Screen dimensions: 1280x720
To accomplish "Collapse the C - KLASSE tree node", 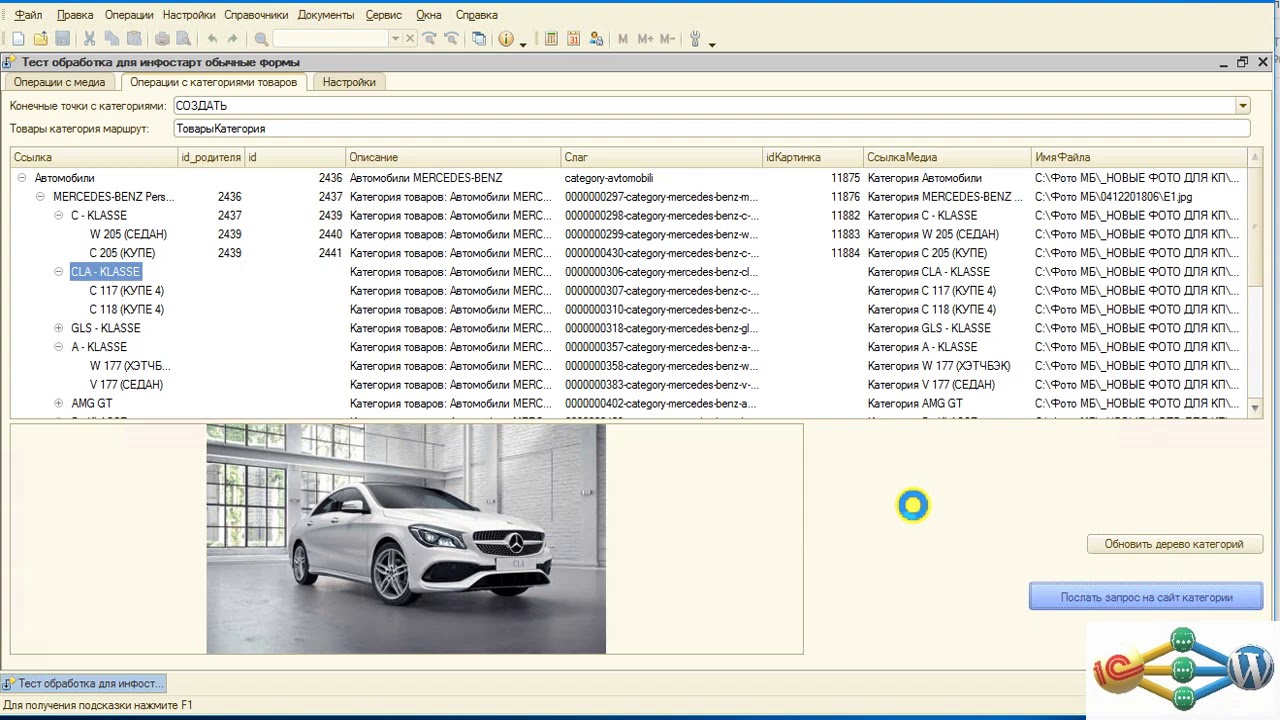I will coord(59,215).
